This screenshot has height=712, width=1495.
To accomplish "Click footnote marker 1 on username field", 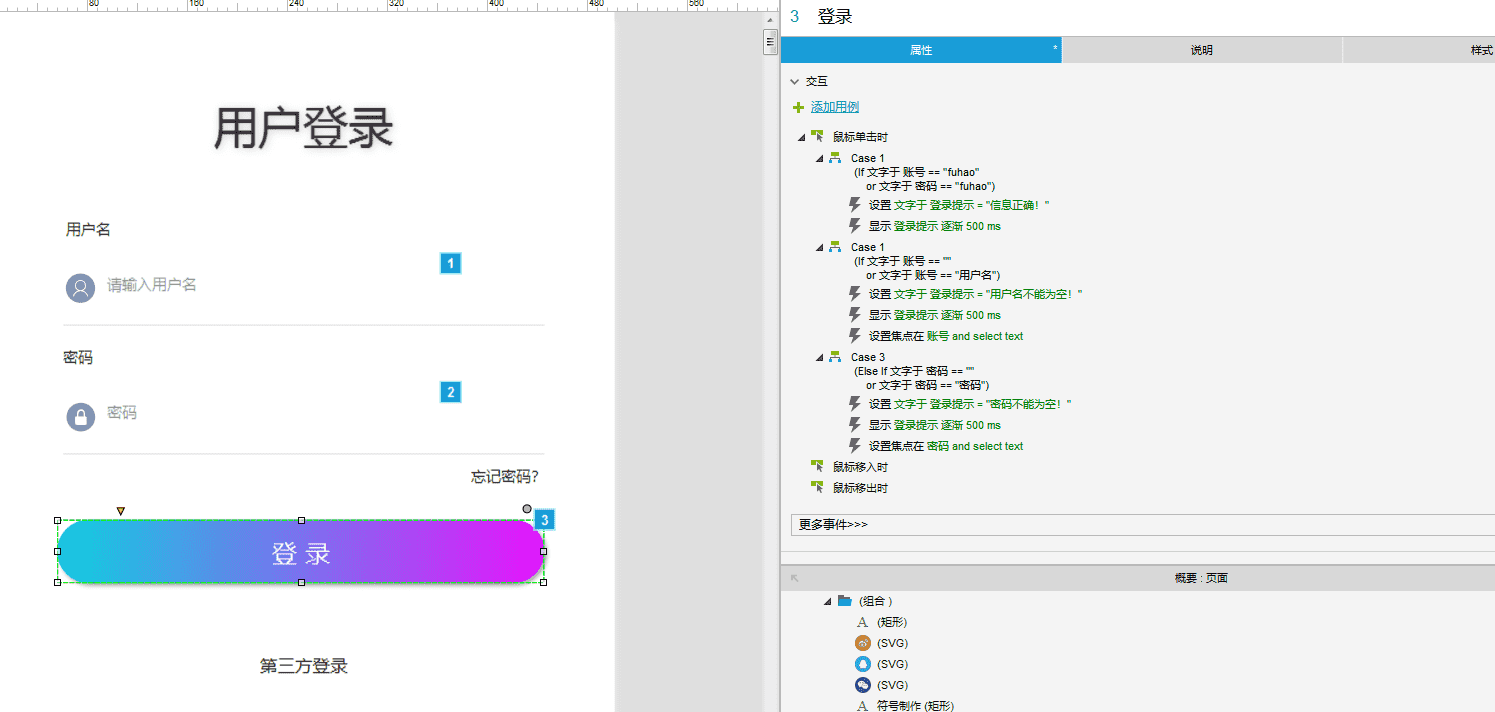I will click(450, 264).
